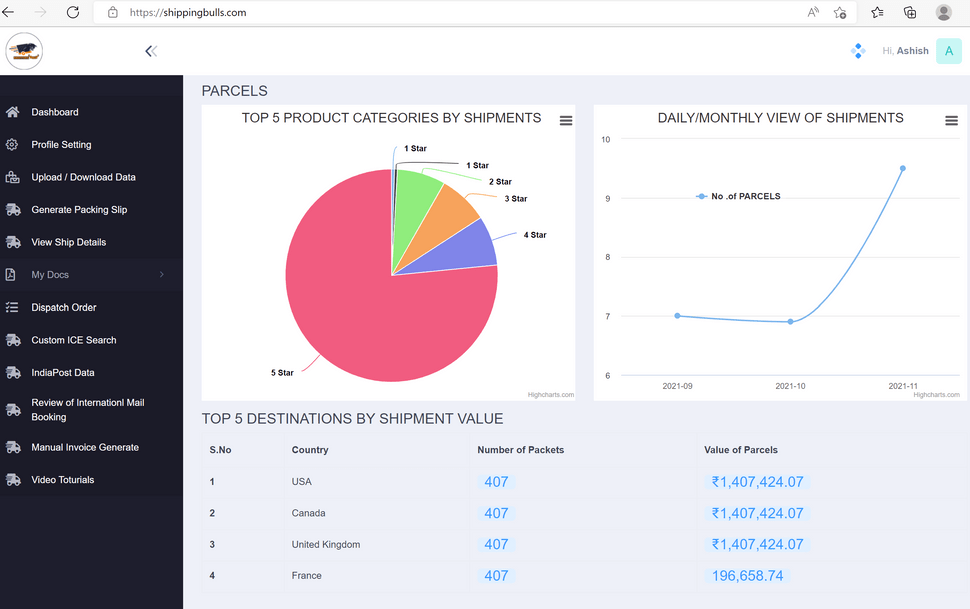Screen dimensions: 970x609
Task: Add page to favorites with star icon
Action: point(840,13)
